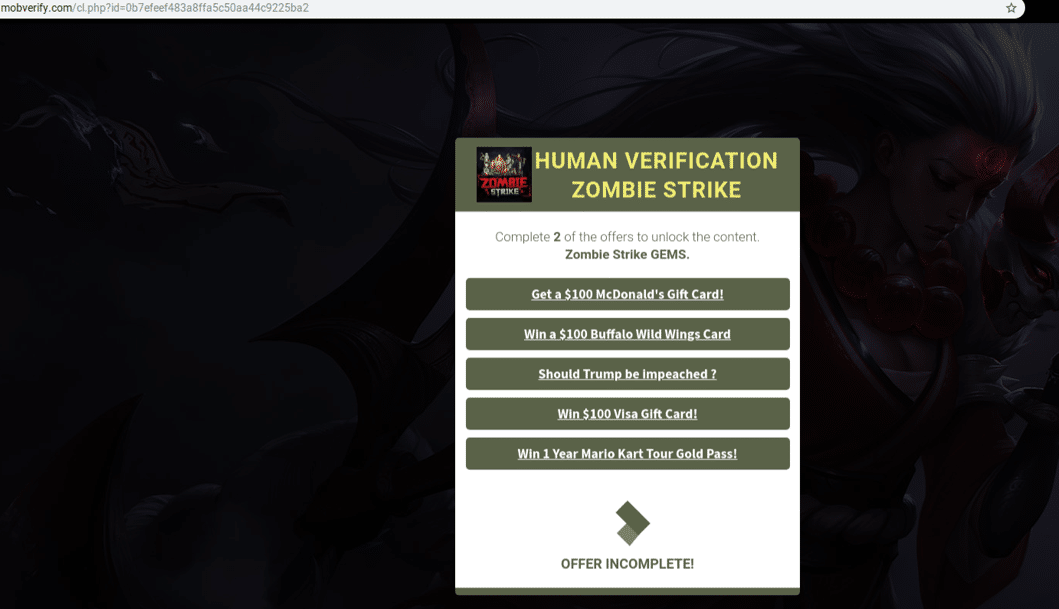The width and height of the screenshot is (1059, 609).
Task: Click the bold number 2 in instructions
Action: (x=557, y=237)
